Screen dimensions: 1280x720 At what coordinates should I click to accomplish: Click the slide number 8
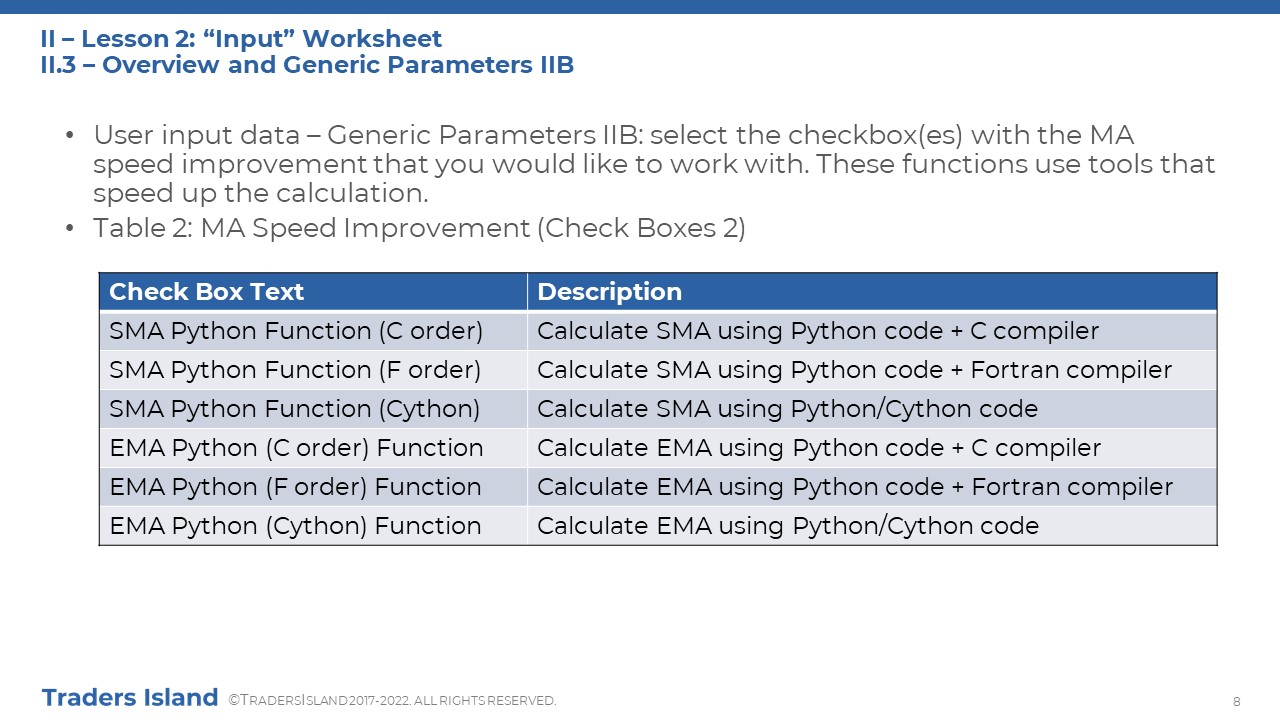pos(1237,700)
